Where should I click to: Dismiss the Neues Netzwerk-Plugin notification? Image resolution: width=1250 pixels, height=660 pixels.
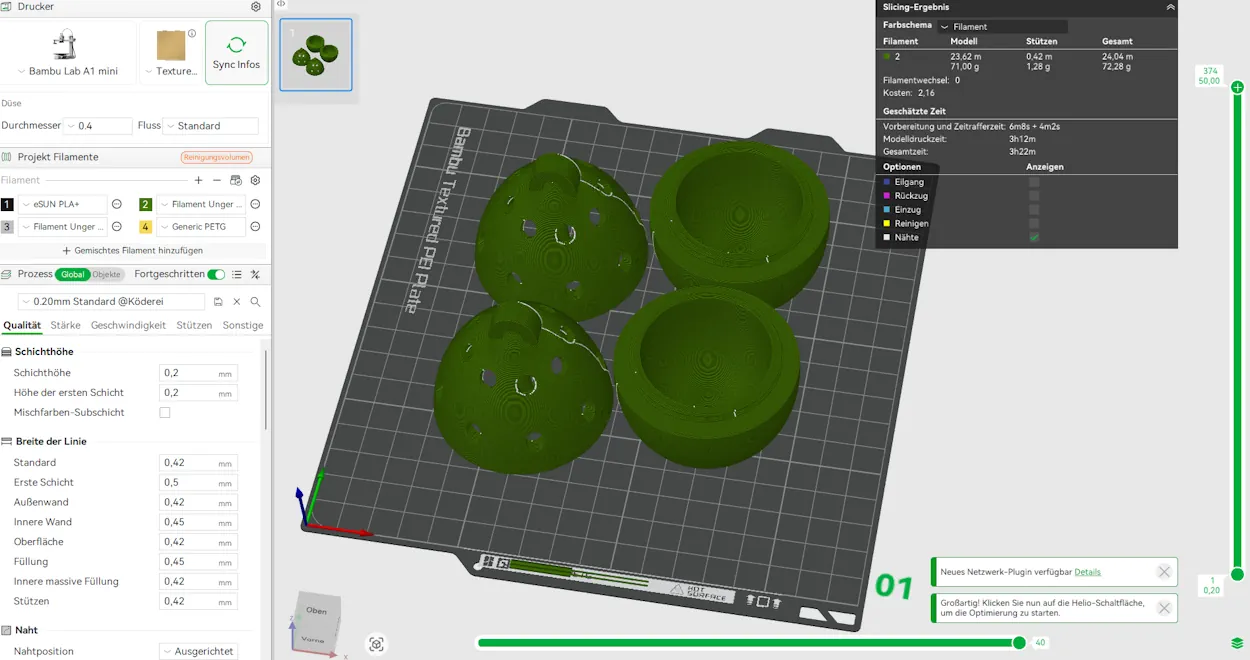(x=1164, y=572)
